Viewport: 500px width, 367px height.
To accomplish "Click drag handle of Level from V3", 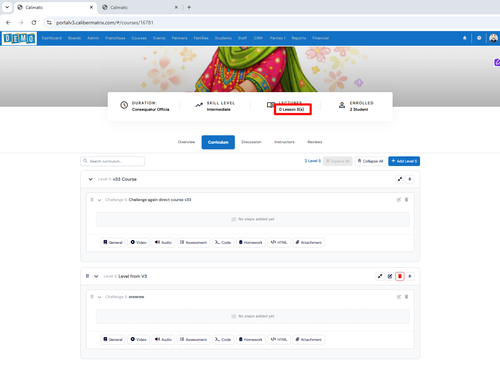I will point(87,276).
